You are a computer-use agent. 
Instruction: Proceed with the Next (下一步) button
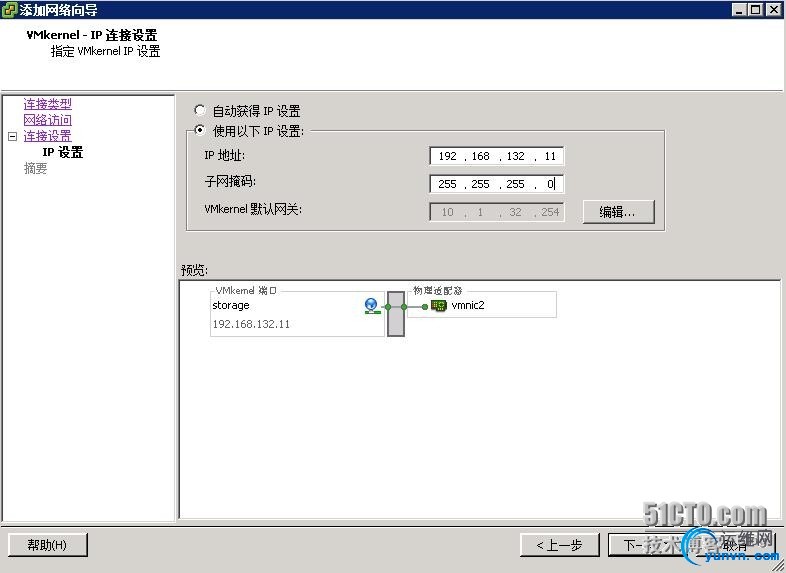coord(647,545)
